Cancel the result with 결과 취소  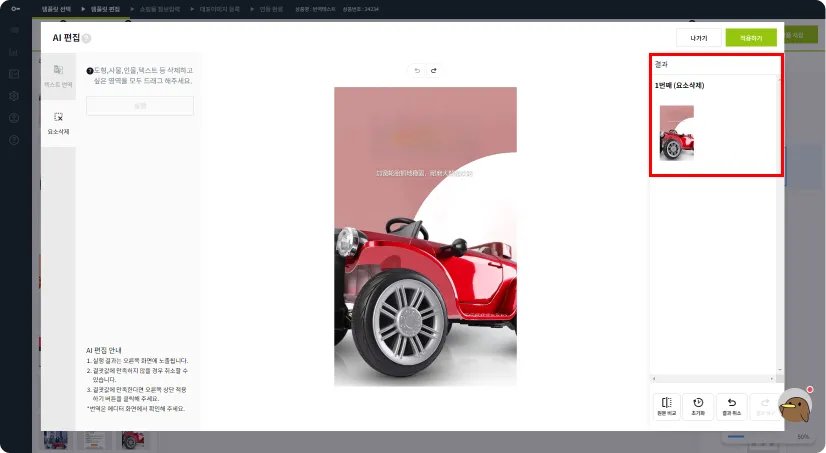[731, 407]
